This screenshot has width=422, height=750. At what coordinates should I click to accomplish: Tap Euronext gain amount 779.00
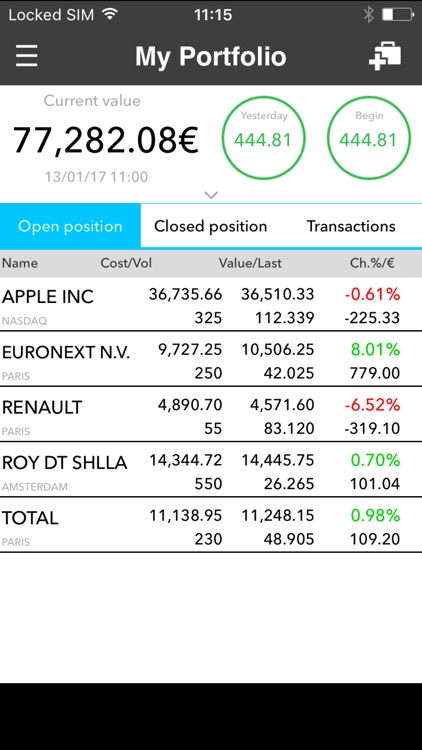[x=375, y=373]
